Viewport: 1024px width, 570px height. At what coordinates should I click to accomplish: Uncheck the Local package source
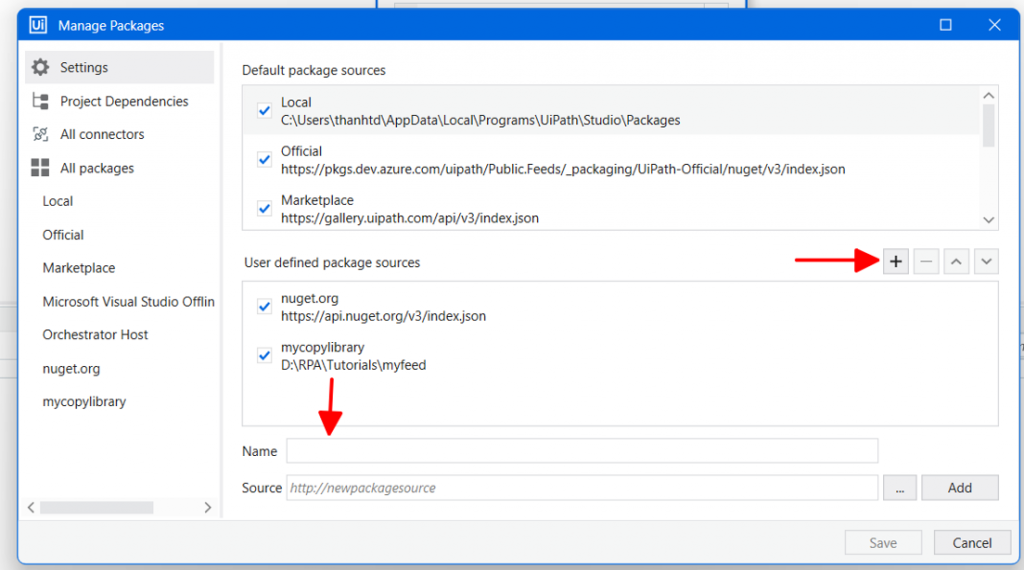click(x=264, y=110)
